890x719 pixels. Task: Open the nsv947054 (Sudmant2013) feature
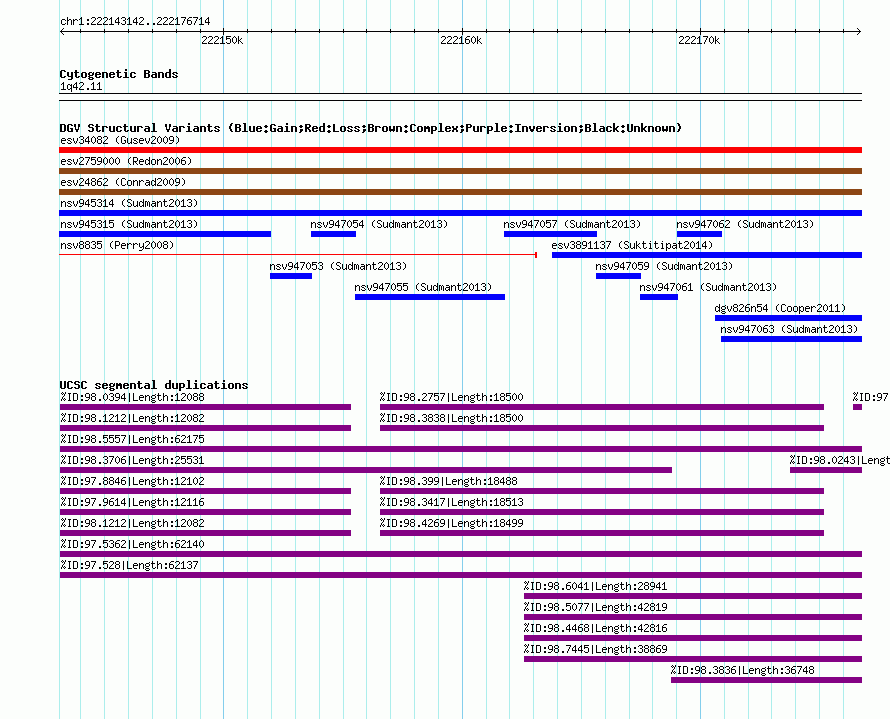coord(333,234)
